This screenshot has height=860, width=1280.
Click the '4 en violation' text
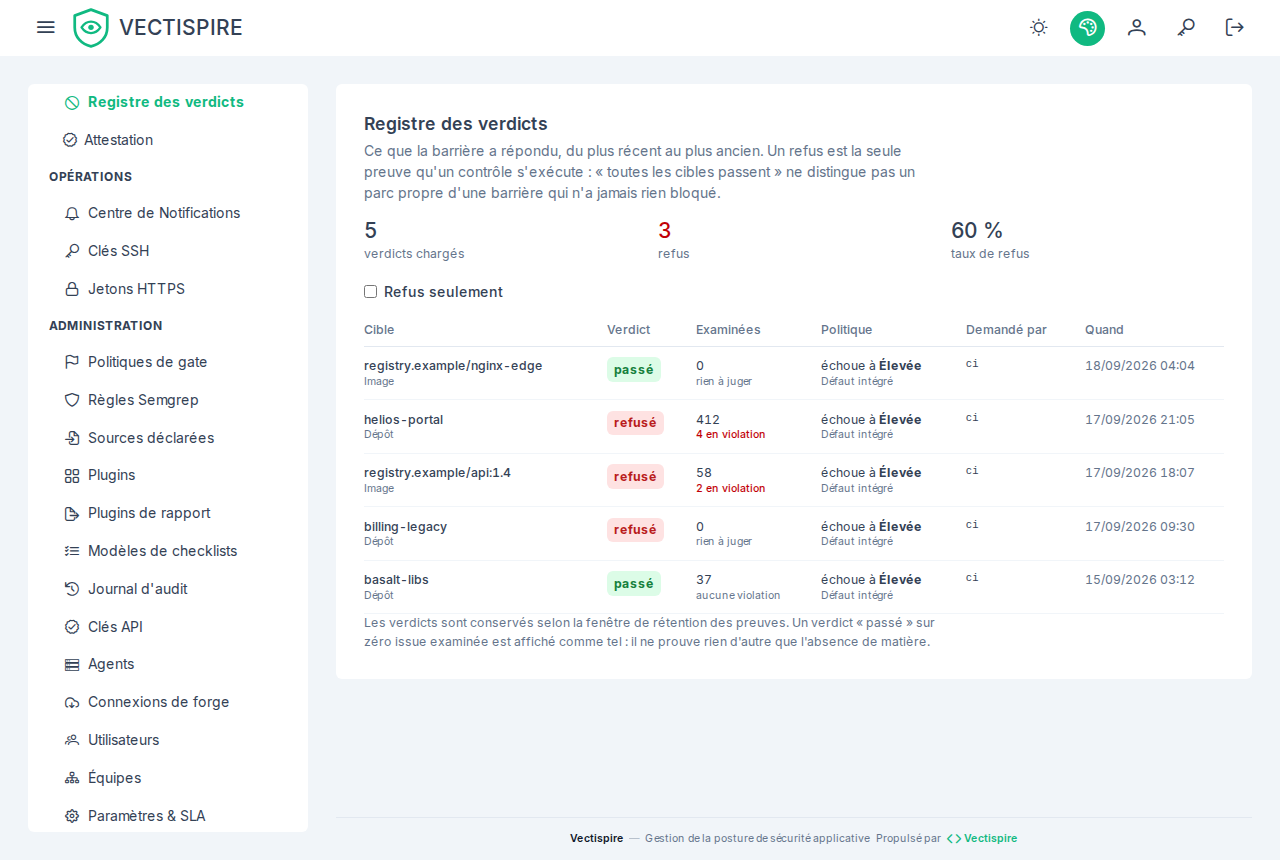[x=730, y=435]
